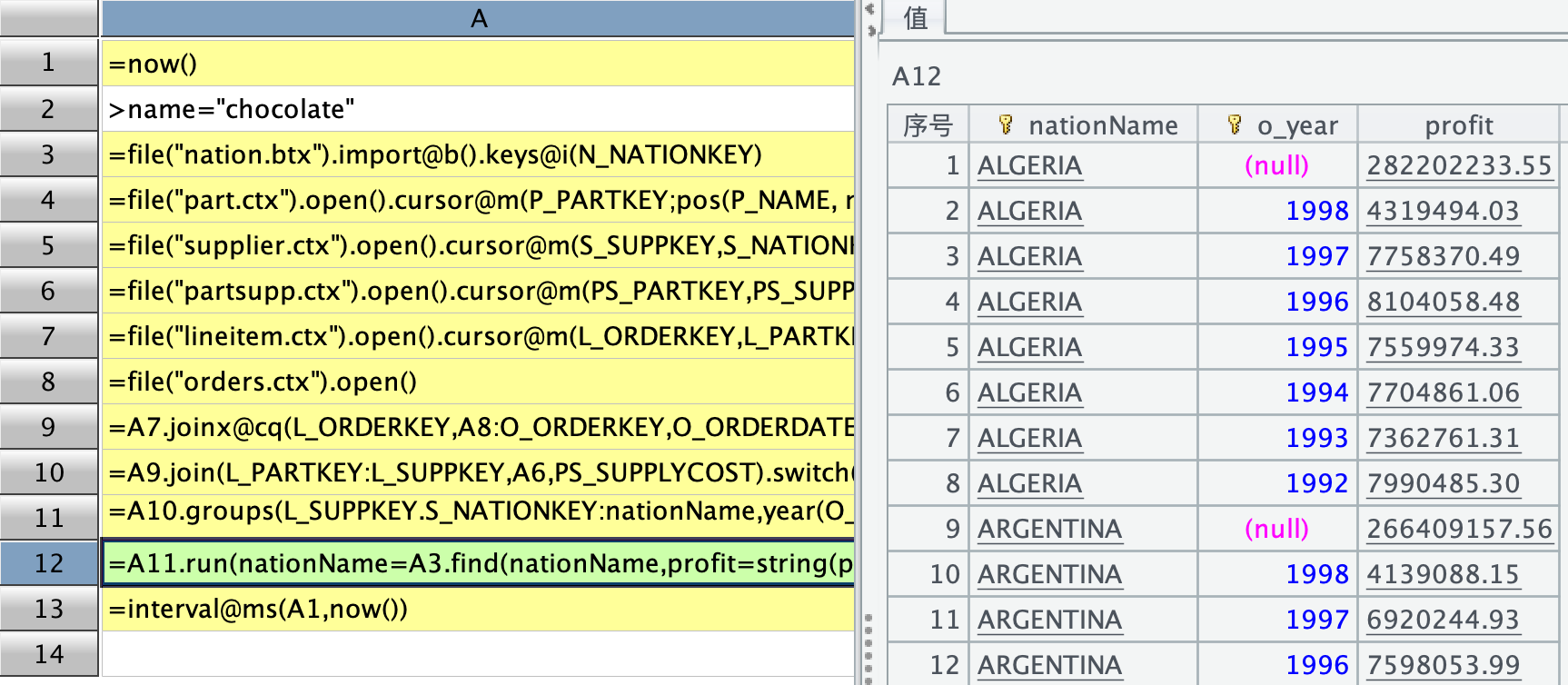Viewport: 1568px width, 685px height.
Task: Select column header A in the grid
Action: (x=479, y=18)
